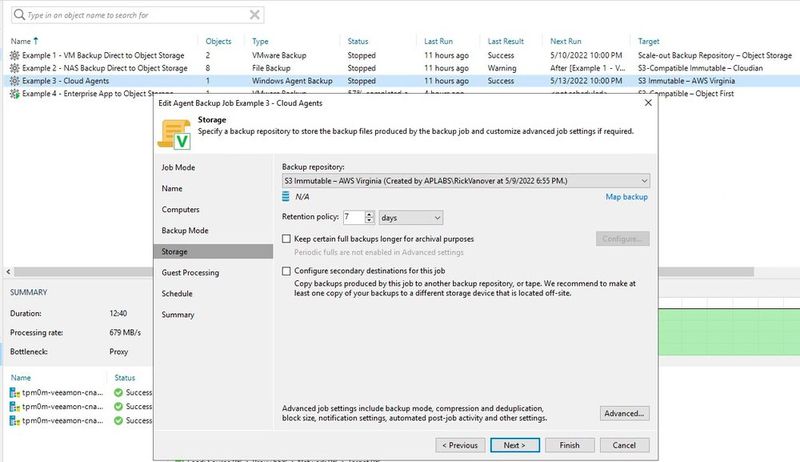Go to the Schedule step

(177, 294)
